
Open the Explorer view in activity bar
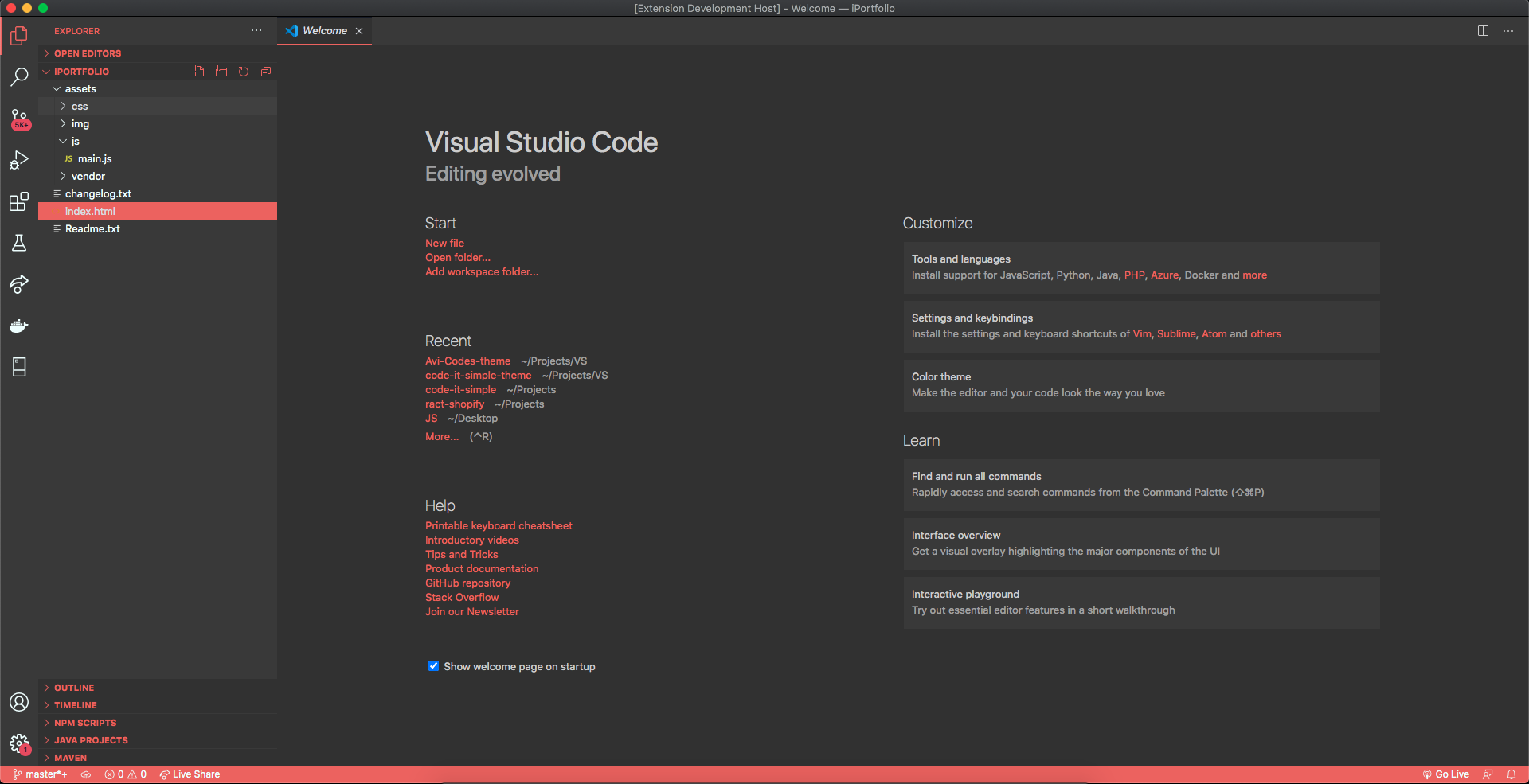(x=19, y=36)
